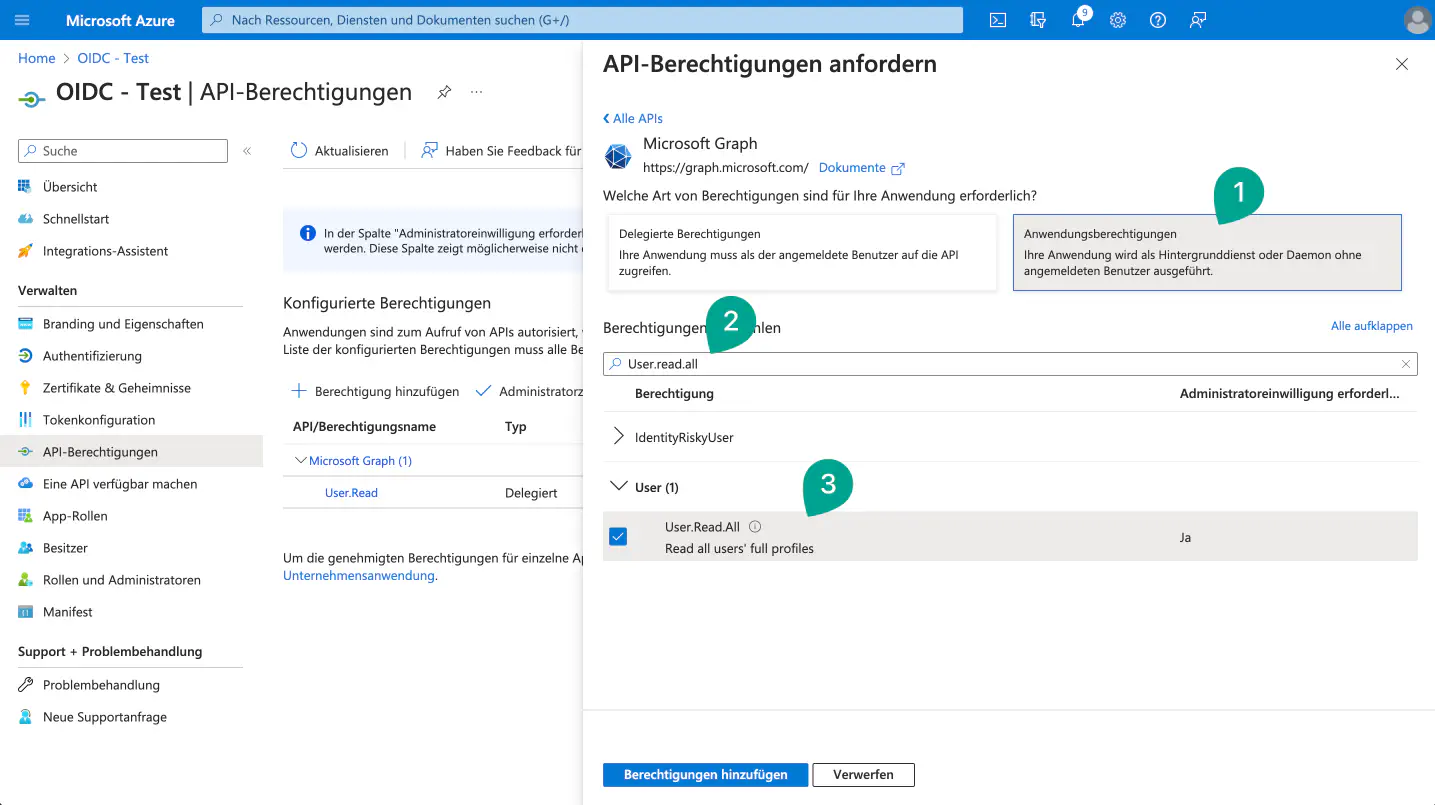The height and width of the screenshot is (805, 1435).
Task: Click the Azure global search field
Action: (582, 20)
